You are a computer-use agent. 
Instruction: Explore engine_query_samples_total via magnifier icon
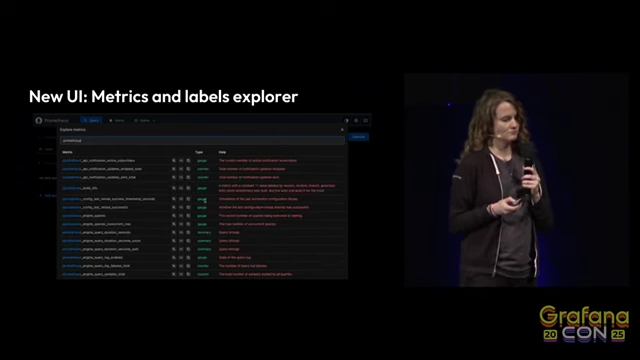point(174,274)
